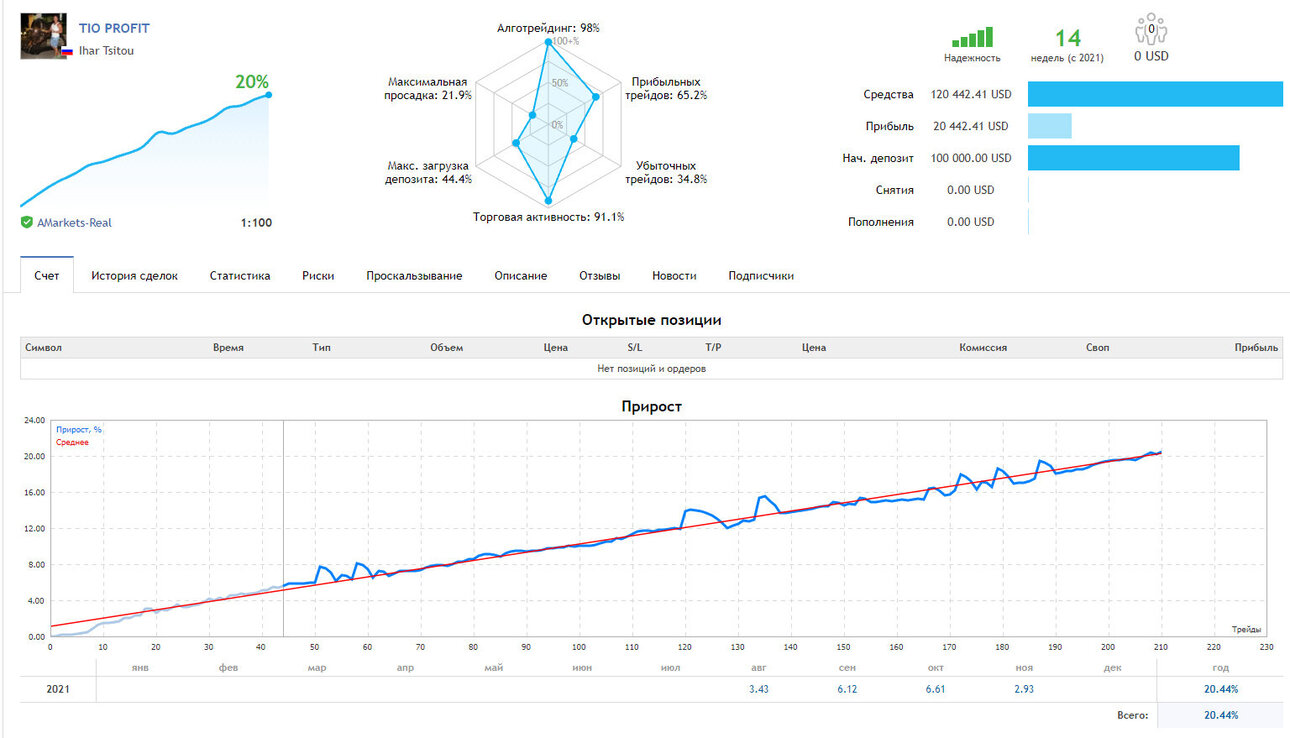
Task: Click the small growth preview chart
Action: pyautogui.click(x=146, y=150)
